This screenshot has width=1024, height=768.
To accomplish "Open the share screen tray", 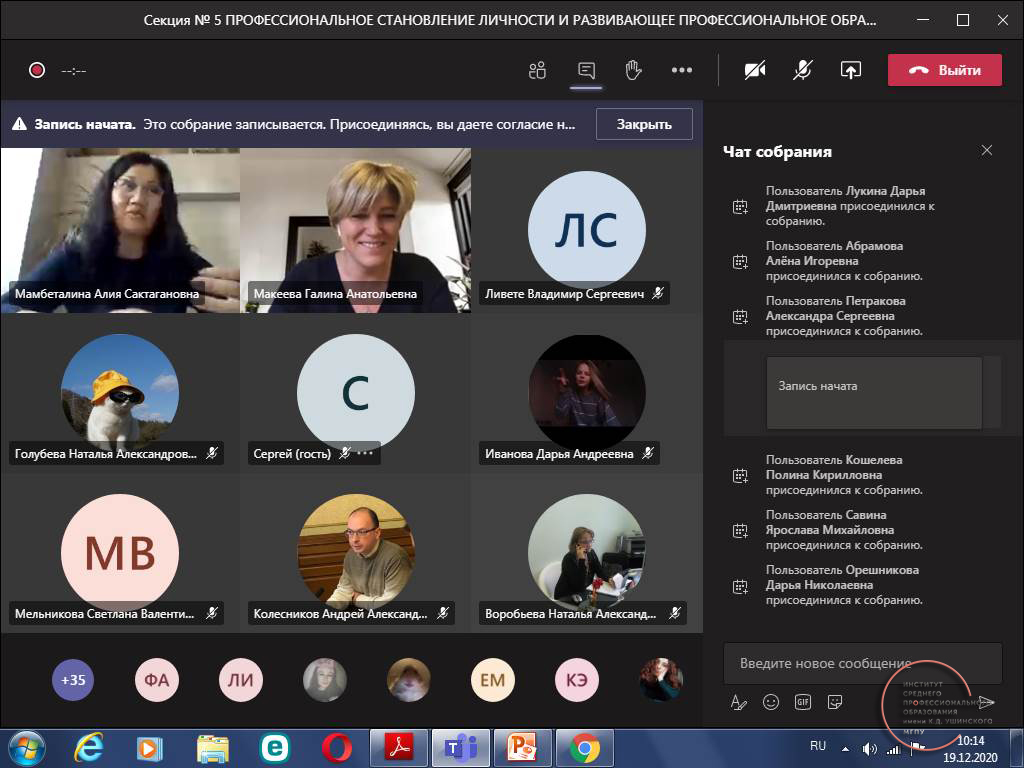I will [850, 70].
